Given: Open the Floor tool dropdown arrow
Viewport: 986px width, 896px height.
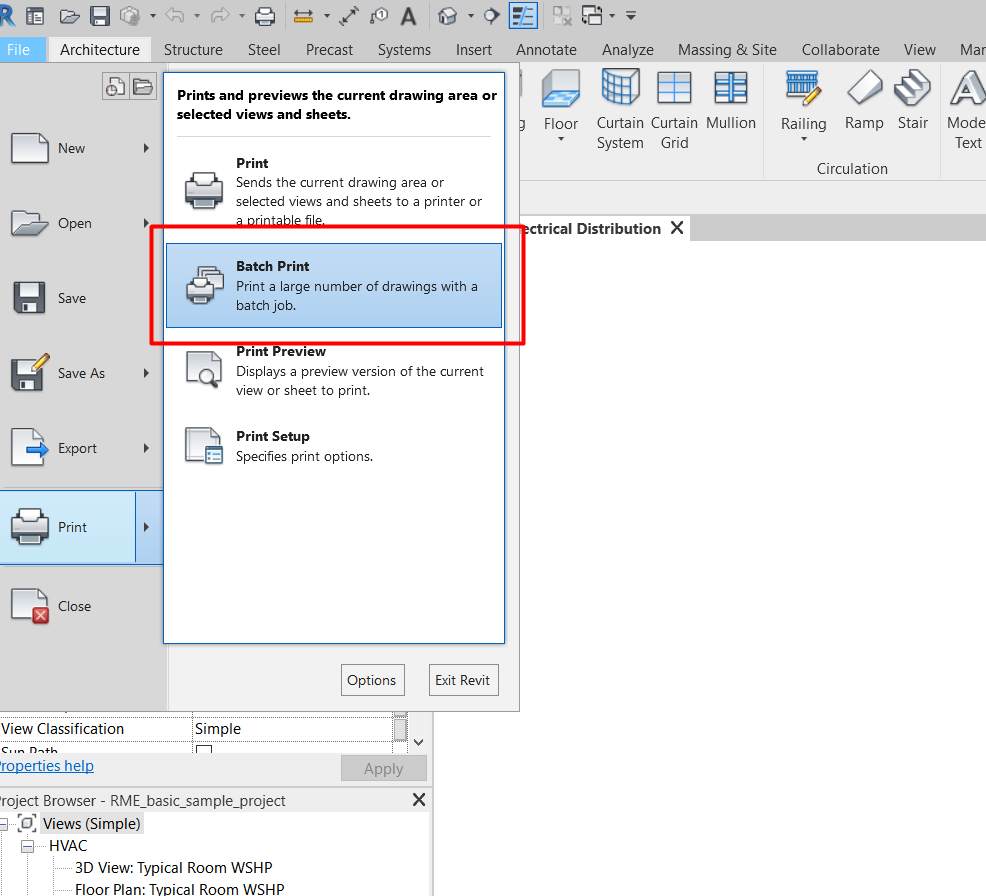Looking at the screenshot, I should (561, 139).
